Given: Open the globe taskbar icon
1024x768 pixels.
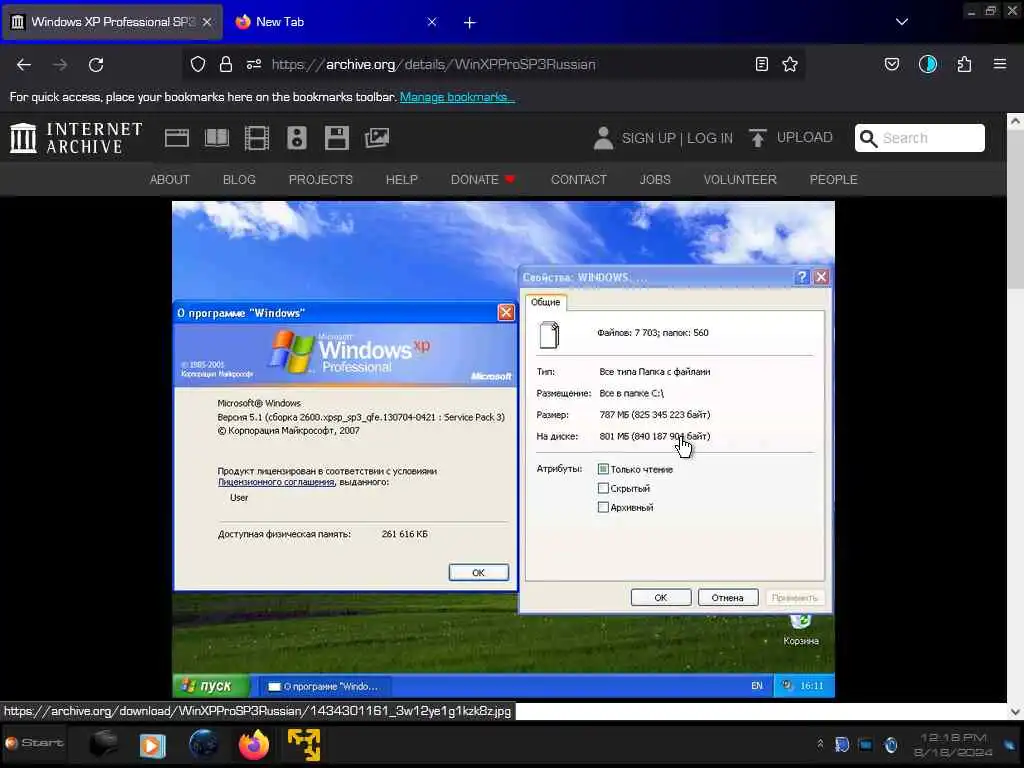Looking at the screenshot, I should [x=204, y=744].
